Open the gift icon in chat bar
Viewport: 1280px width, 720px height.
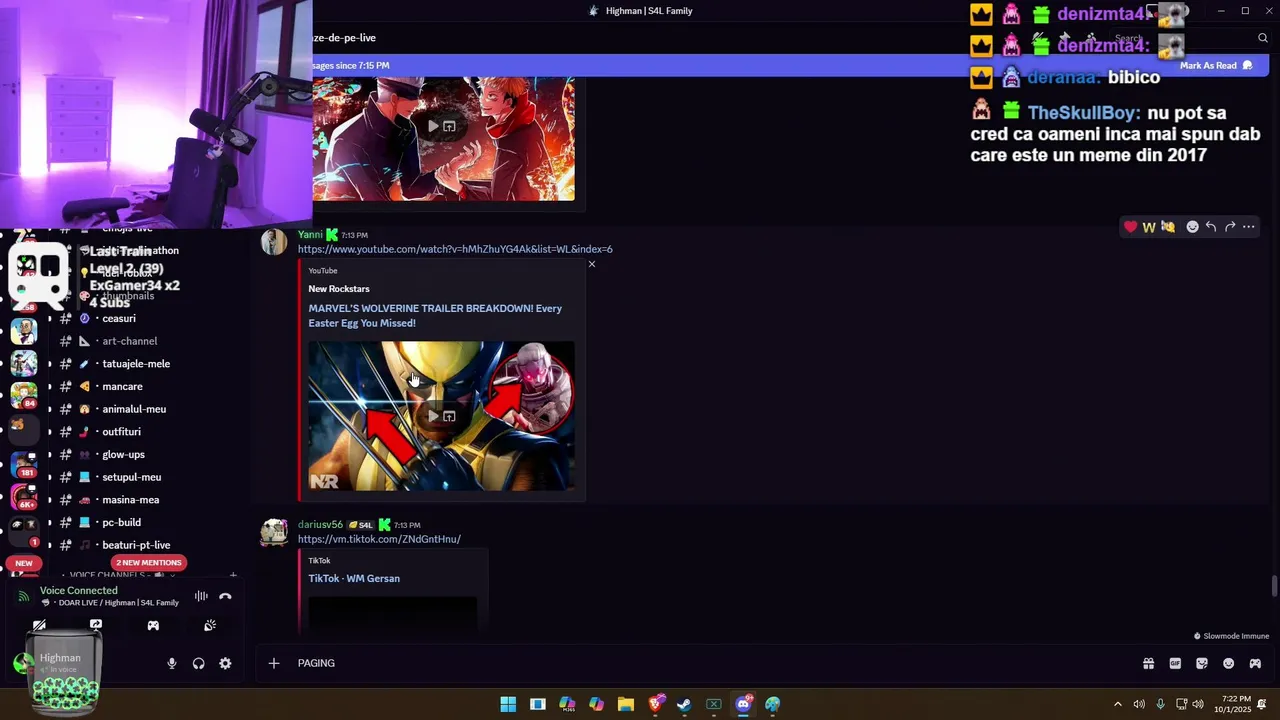pyautogui.click(x=1148, y=663)
